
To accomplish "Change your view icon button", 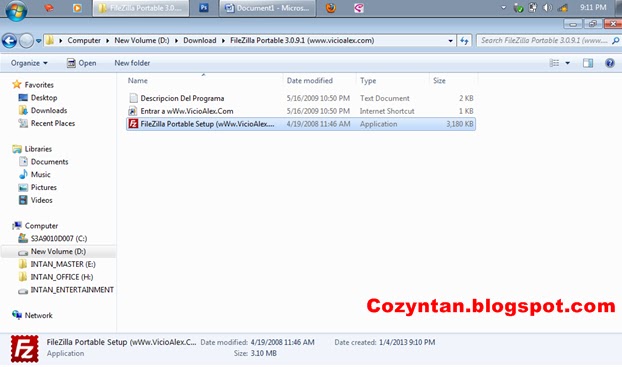I will coord(554,63).
